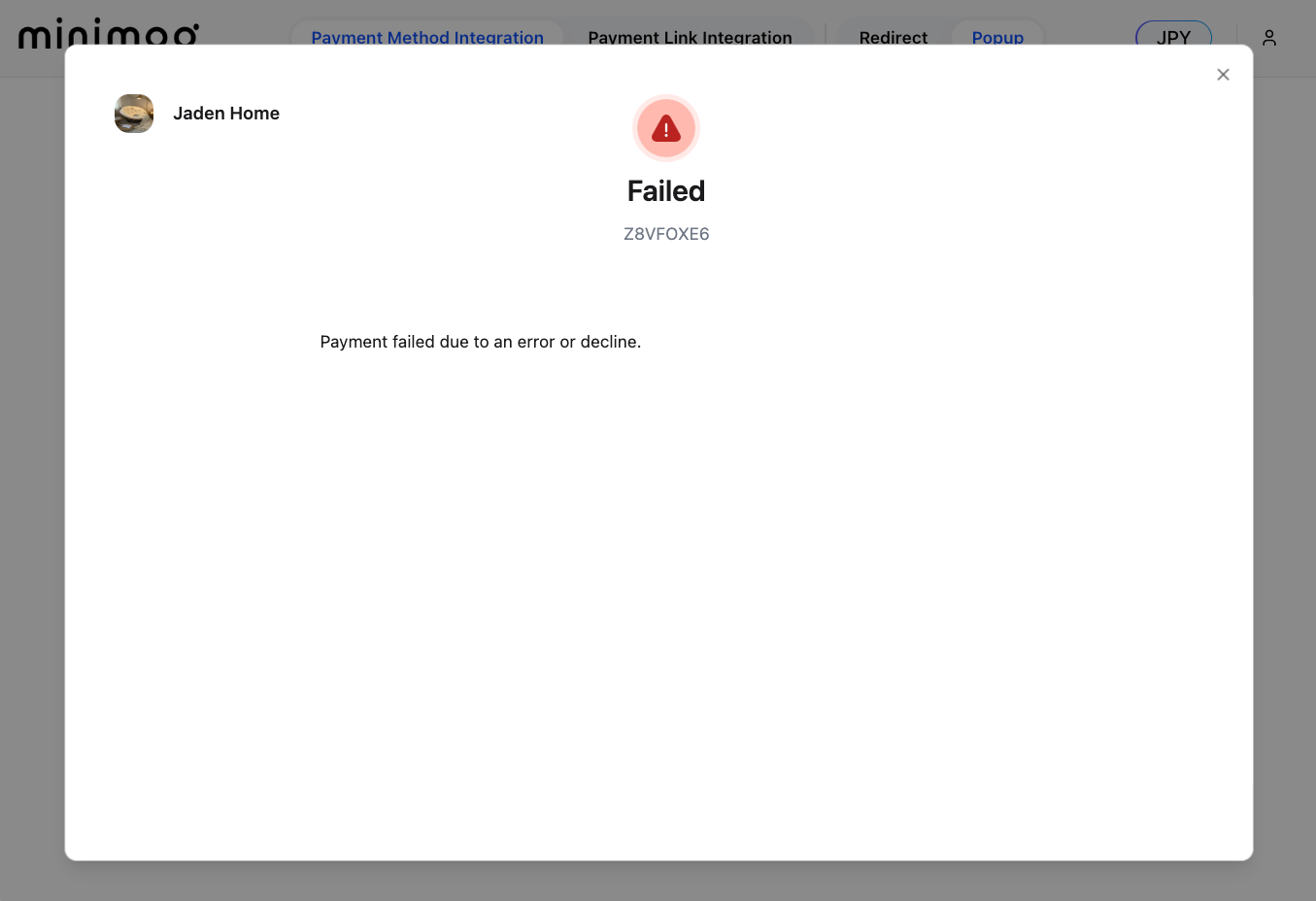This screenshot has height=901, width=1316.
Task: Switch to Payment Method Integration tab
Action: pyautogui.click(x=427, y=37)
